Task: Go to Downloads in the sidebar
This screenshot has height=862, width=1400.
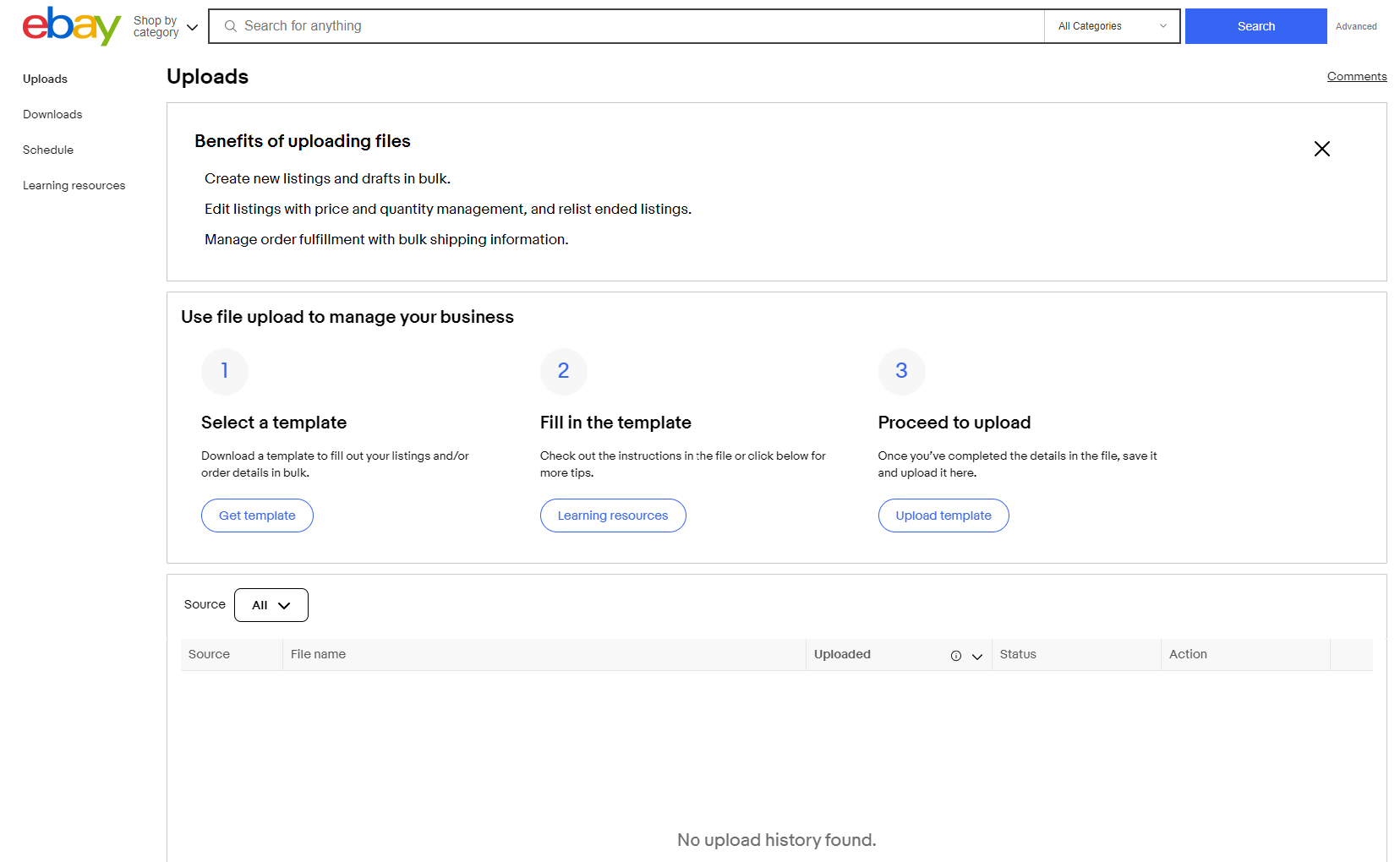Action: pos(52,114)
